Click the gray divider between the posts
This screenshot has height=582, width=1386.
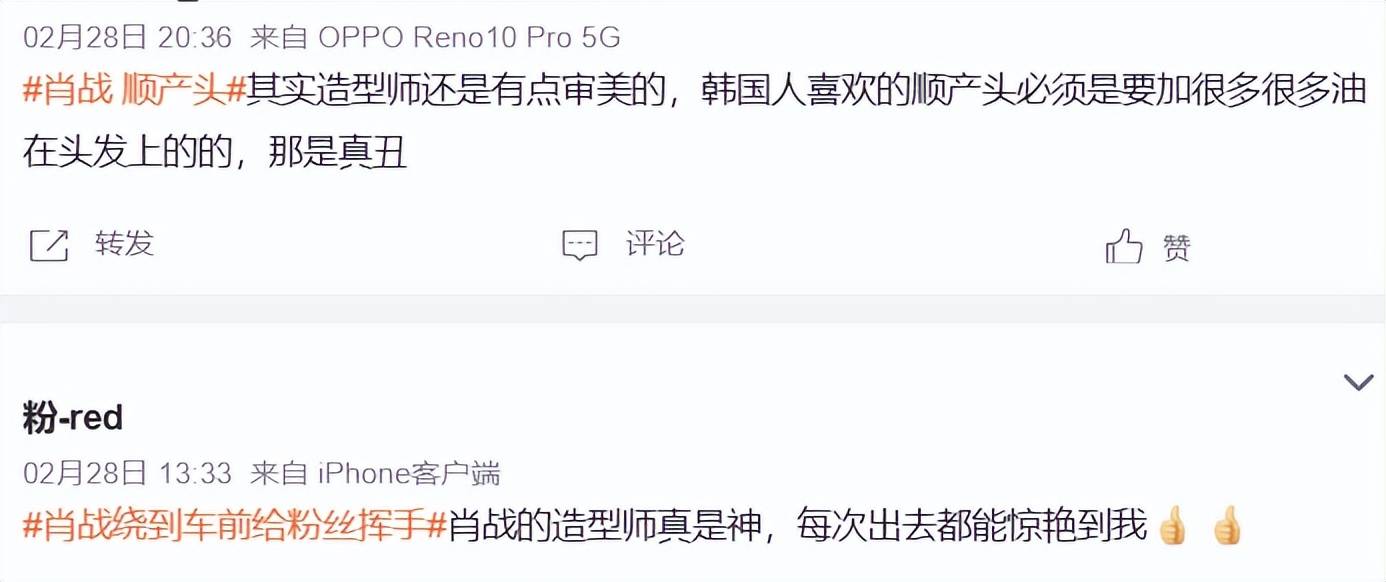tap(693, 309)
